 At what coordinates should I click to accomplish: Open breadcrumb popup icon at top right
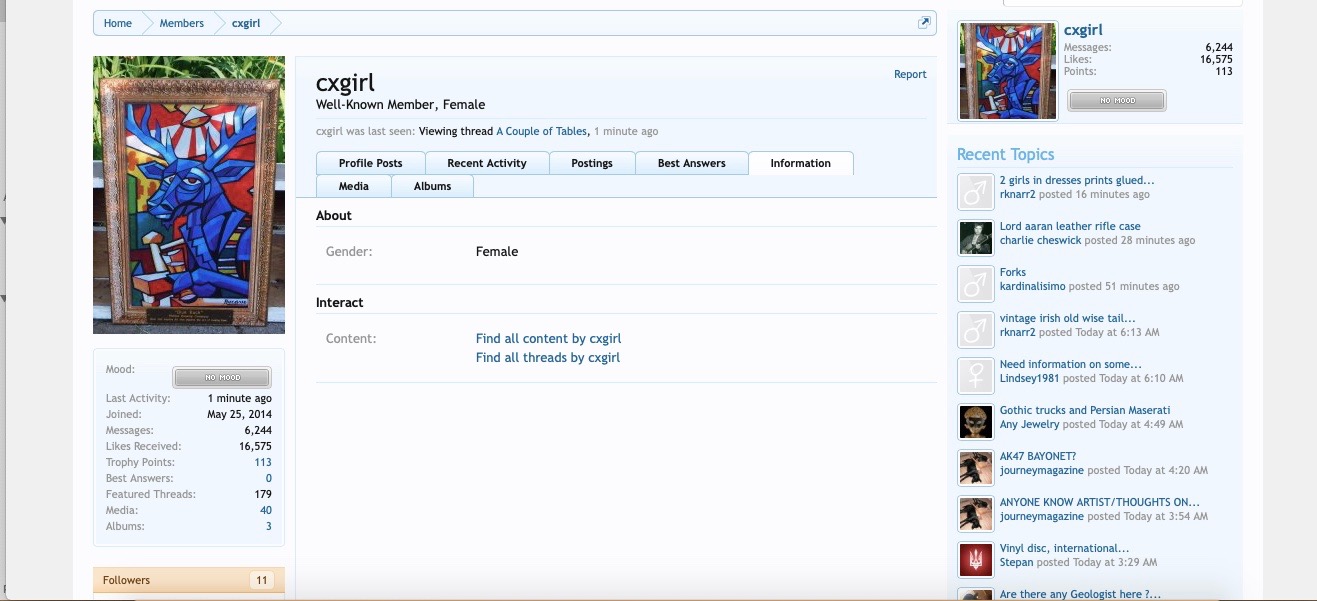(x=924, y=23)
